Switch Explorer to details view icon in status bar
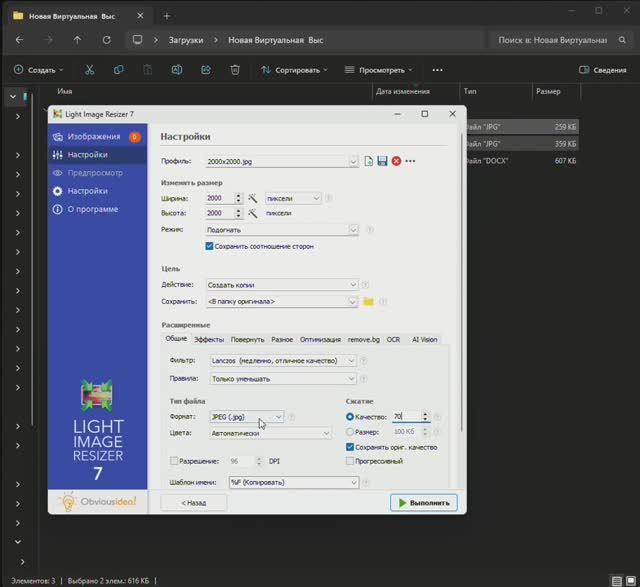This screenshot has width=640, height=587. (617, 580)
